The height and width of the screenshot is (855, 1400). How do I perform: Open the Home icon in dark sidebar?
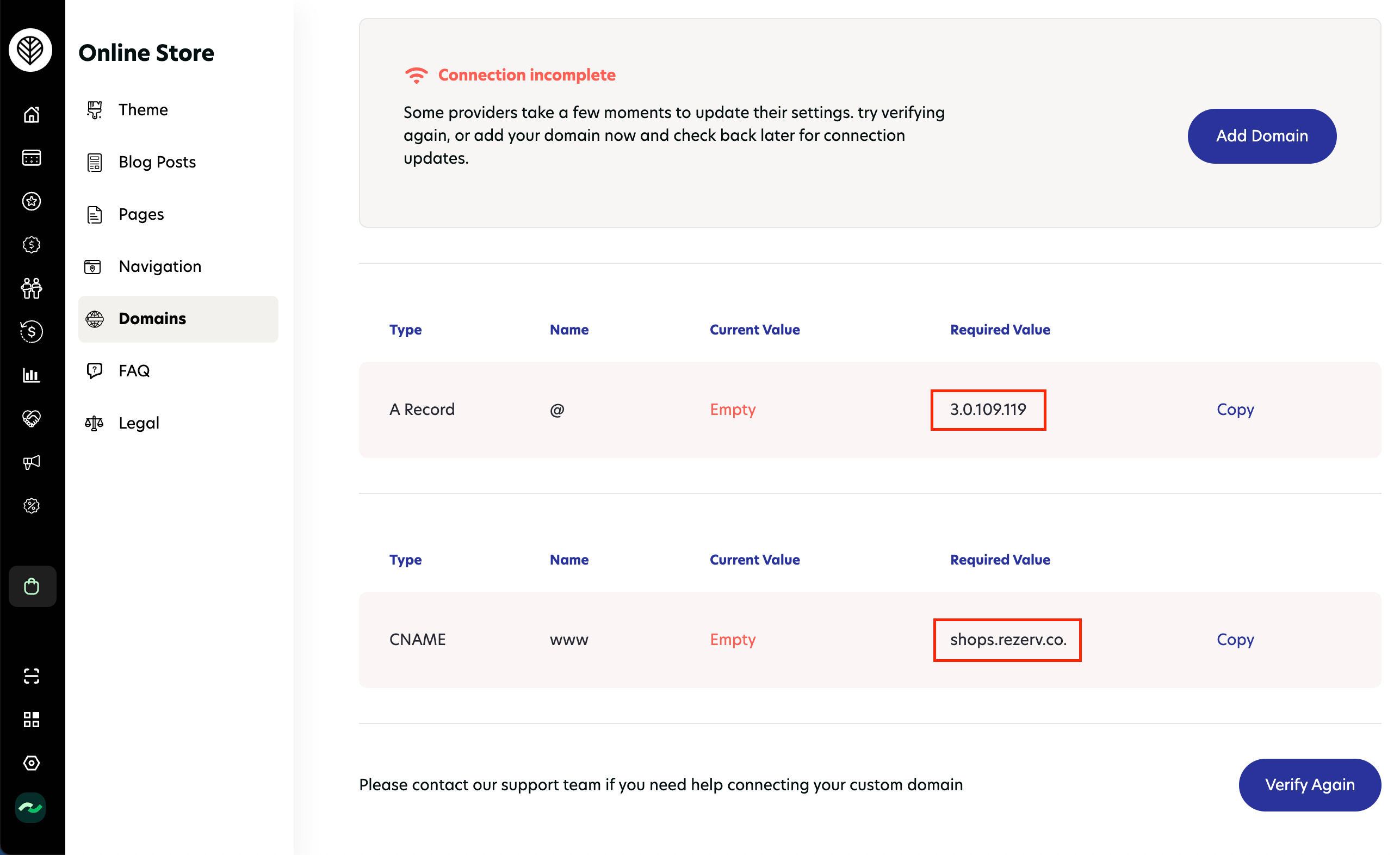click(31, 114)
